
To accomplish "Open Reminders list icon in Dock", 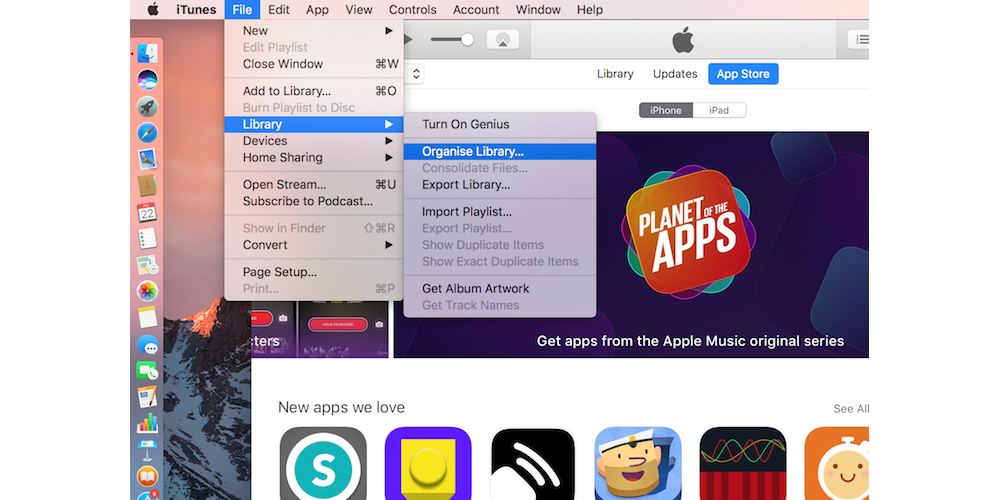I will click(x=147, y=238).
